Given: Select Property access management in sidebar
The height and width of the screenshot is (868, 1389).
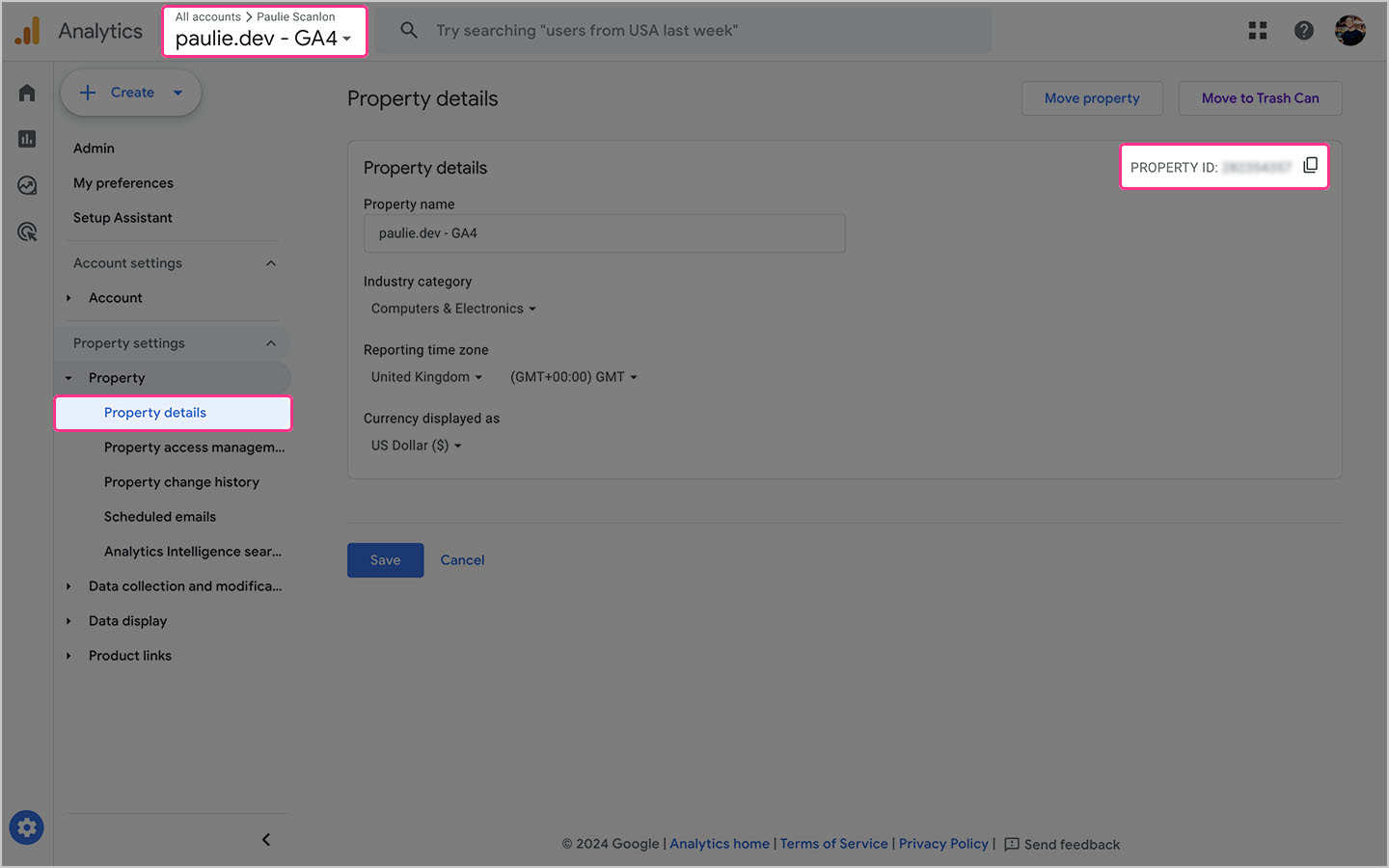Looking at the screenshot, I should click(x=193, y=447).
